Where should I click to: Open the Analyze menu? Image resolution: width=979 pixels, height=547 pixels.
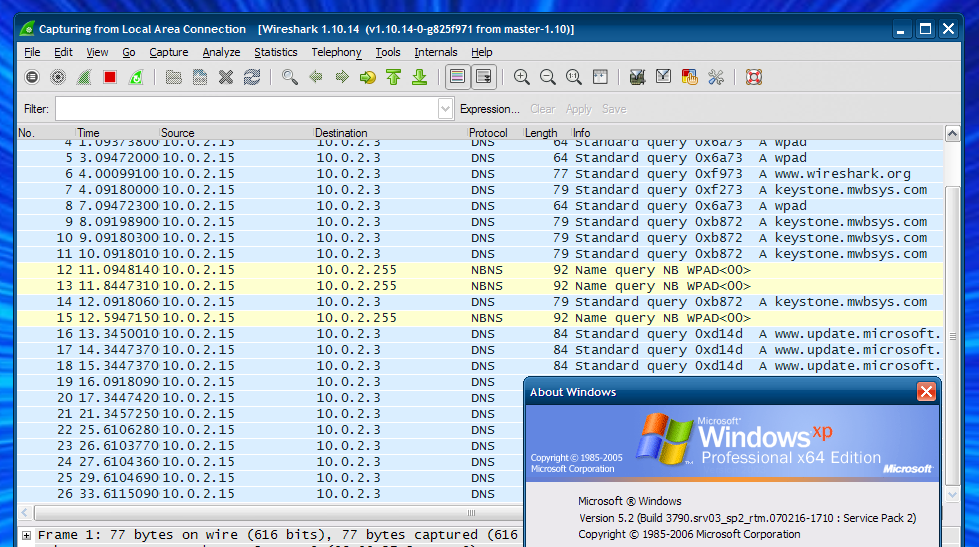(x=221, y=52)
